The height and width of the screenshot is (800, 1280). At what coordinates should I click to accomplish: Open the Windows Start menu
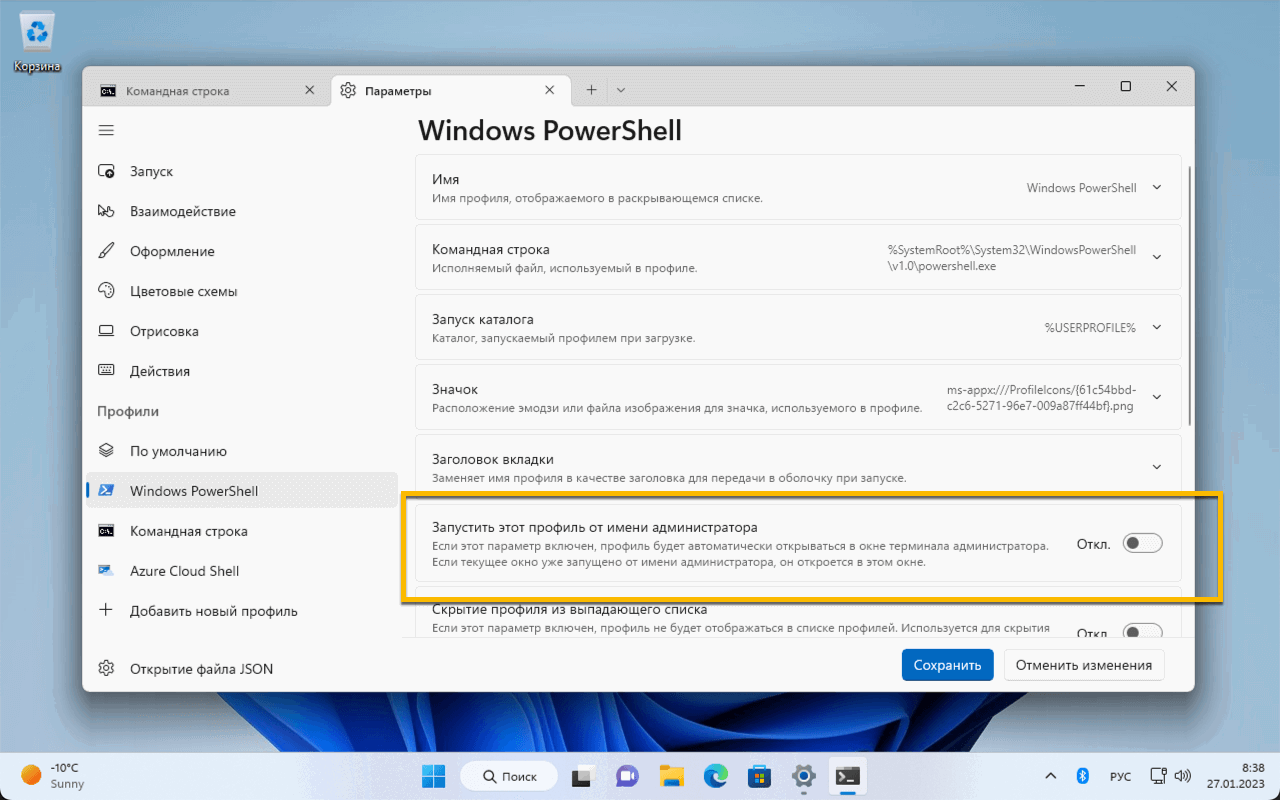[433, 776]
